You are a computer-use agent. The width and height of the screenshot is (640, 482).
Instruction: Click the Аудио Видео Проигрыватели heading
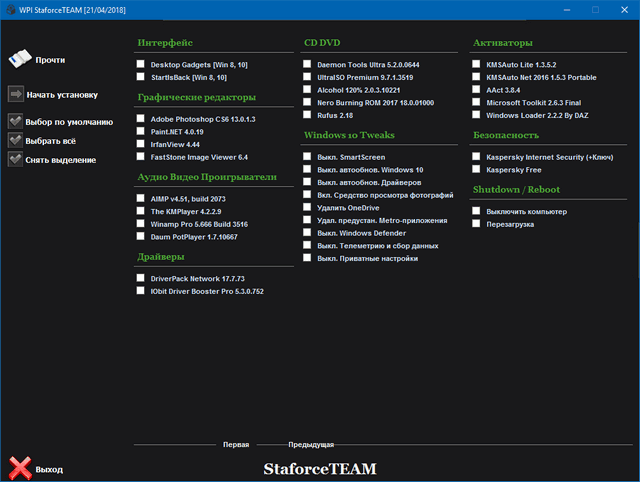[x=207, y=177]
